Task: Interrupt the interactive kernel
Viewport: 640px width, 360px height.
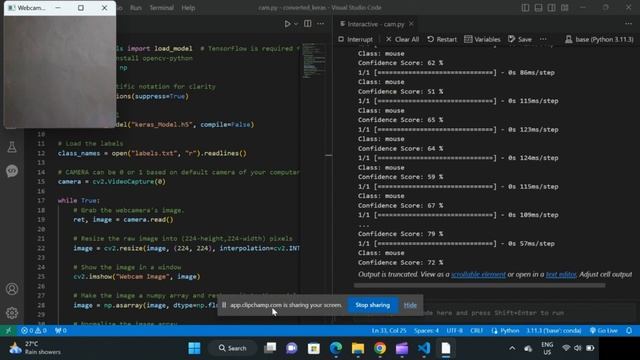Action: point(355,39)
